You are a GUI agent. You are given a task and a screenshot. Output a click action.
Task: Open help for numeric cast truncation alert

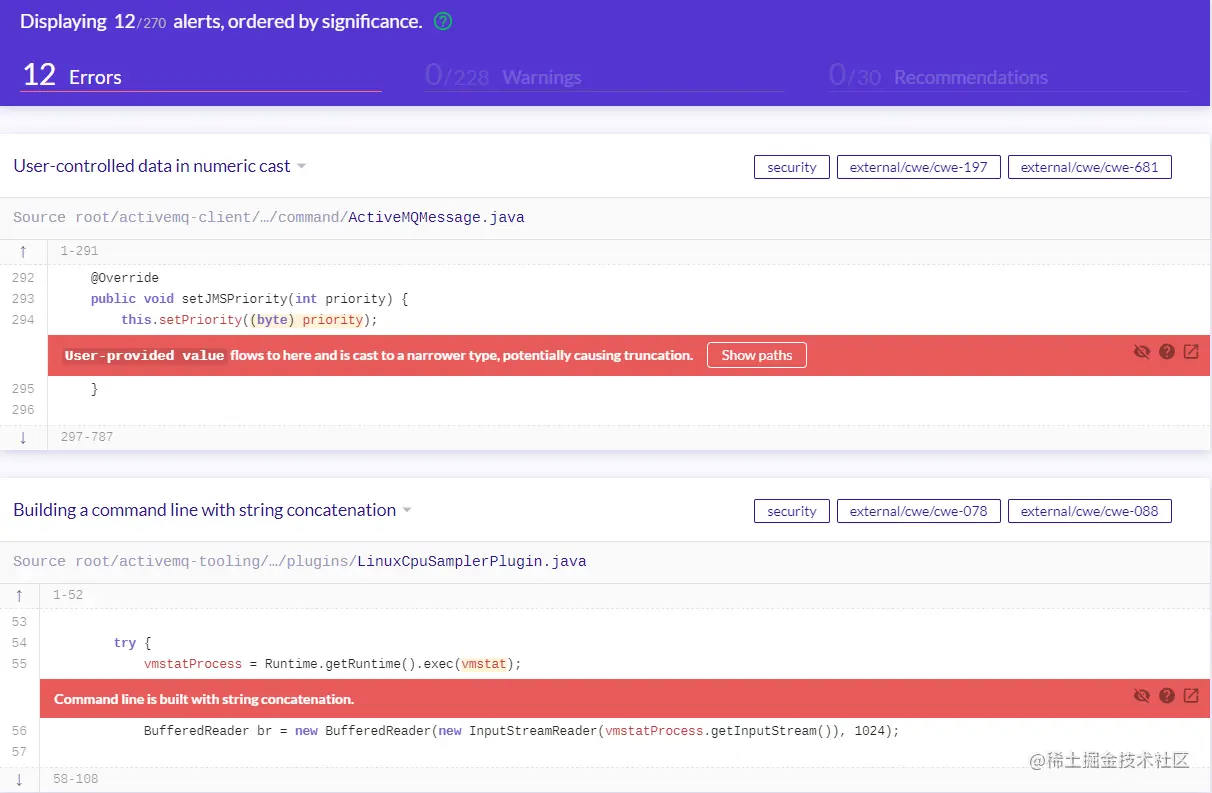click(x=1167, y=352)
